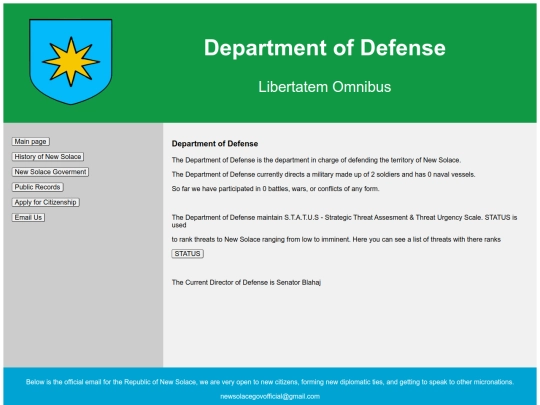Click the large 'Department of Defense' banner title

coord(324,48)
